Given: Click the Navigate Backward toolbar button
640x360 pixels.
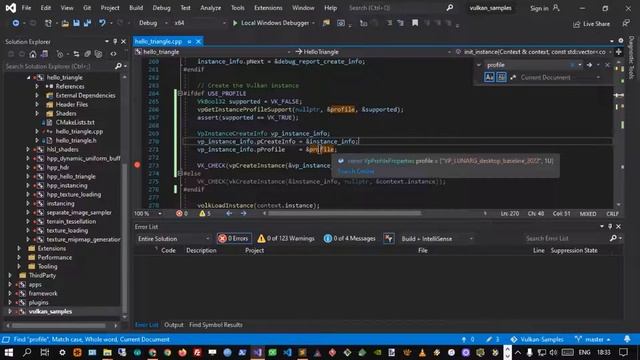Looking at the screenshot, I should (16, 23).
